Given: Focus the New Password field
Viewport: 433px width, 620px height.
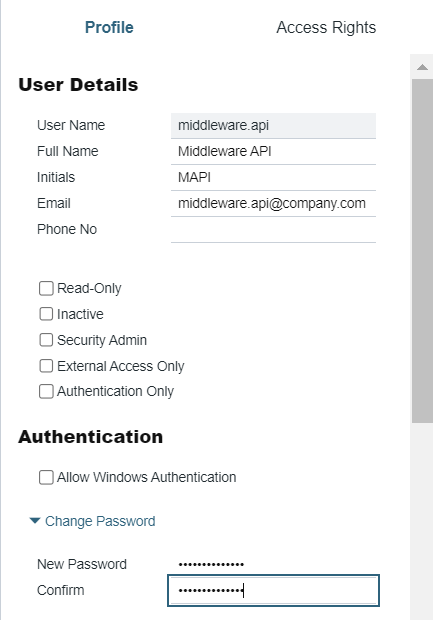Looking at the screenshot, I should [273, 564].
